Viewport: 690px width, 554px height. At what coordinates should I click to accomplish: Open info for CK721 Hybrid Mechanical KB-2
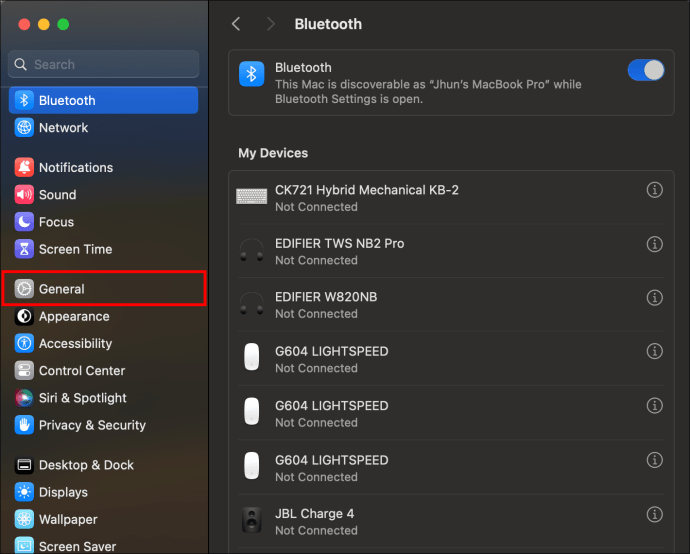(655, 189)
